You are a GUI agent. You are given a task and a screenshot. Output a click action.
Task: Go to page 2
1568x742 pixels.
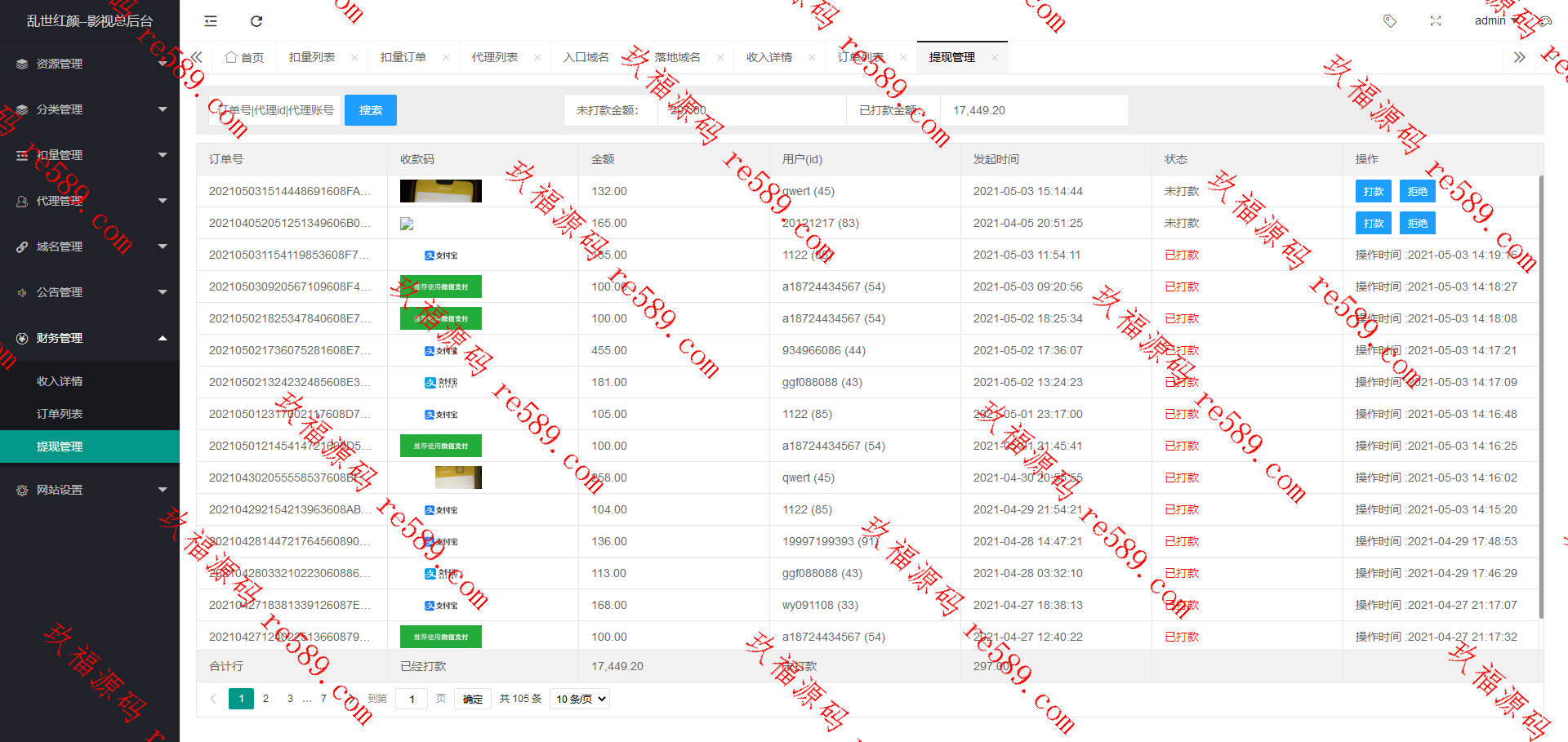[265, 699]
